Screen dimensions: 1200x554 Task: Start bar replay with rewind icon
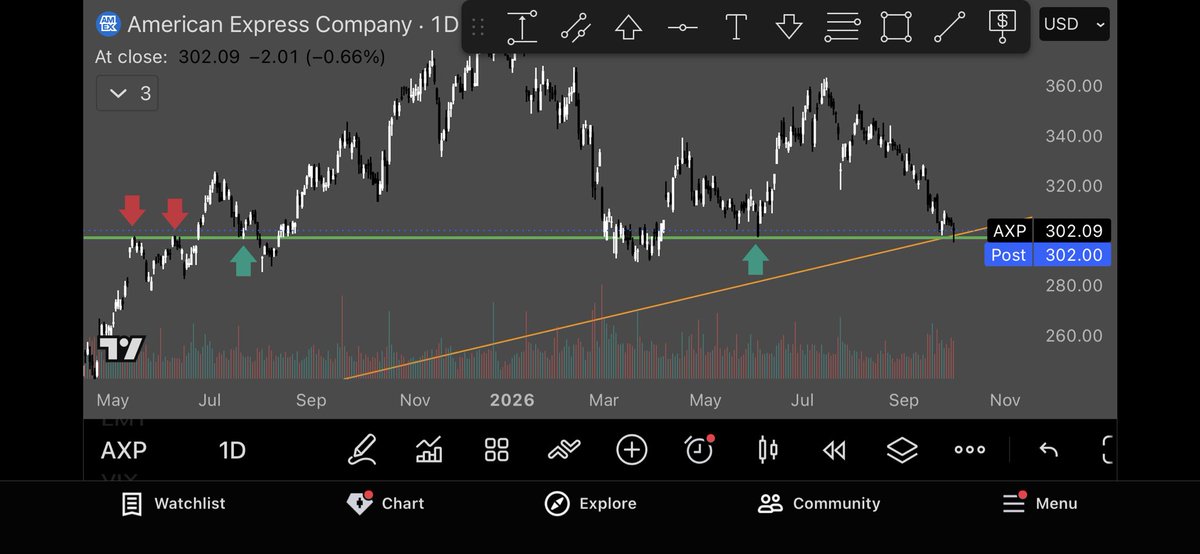(x=834, y=450)
